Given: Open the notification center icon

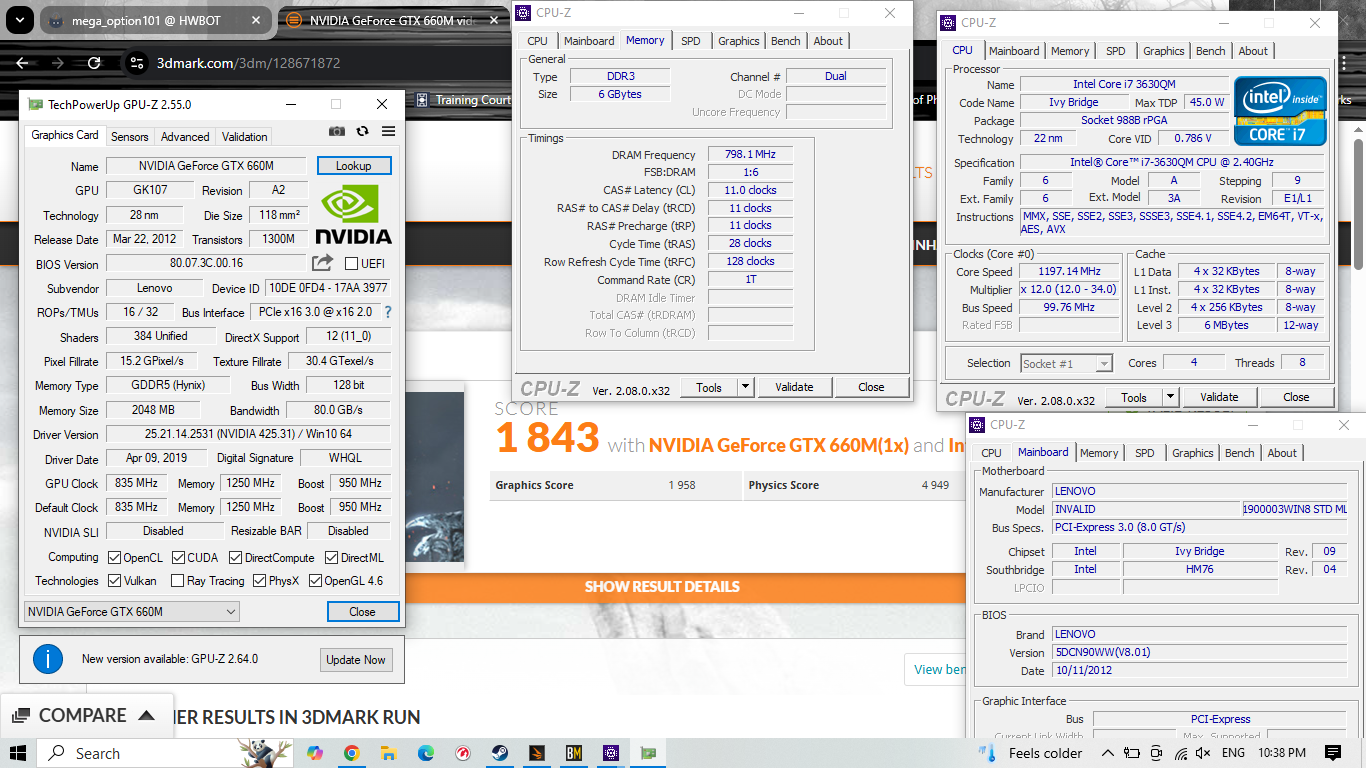Looking at the screenshot, I should point(1333,753).
